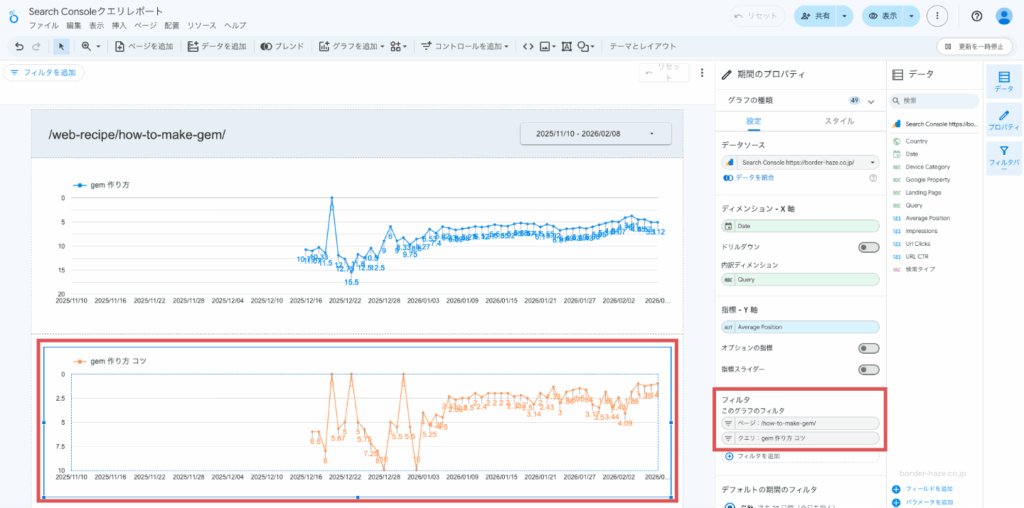Click the redo arrow in toolbar
Viewport: 1024px width, 508px height.
pos(37,46)
